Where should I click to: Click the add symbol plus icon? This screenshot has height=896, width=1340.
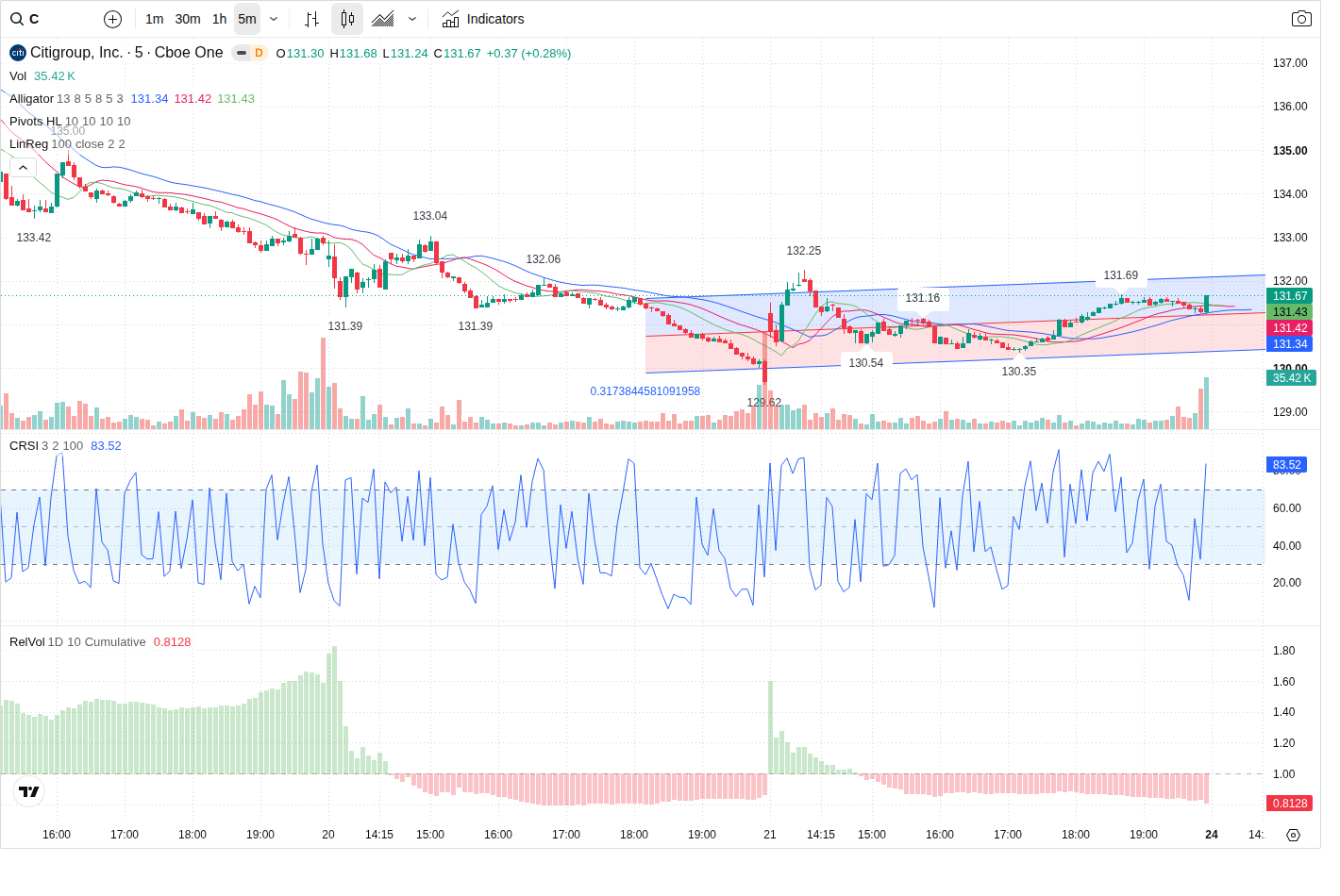tap(112, 19)
